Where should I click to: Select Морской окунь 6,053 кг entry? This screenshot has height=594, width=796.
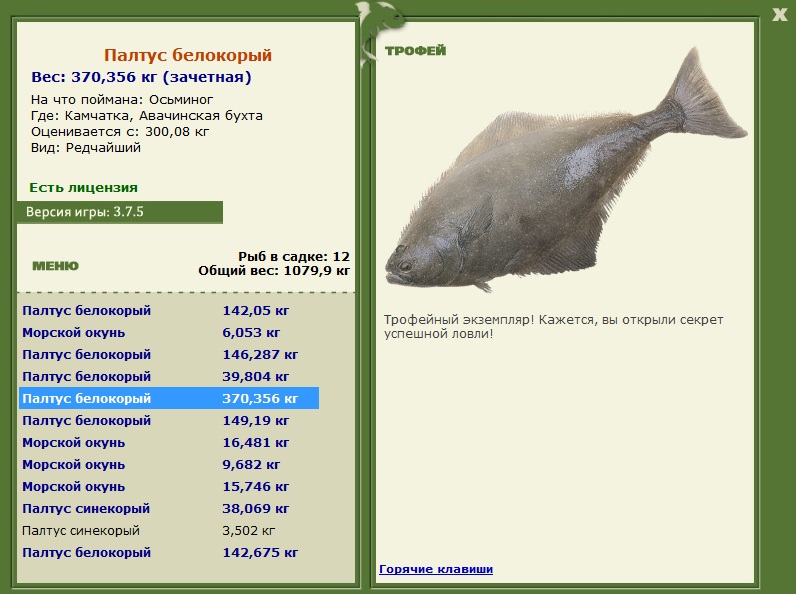point(169,333)
